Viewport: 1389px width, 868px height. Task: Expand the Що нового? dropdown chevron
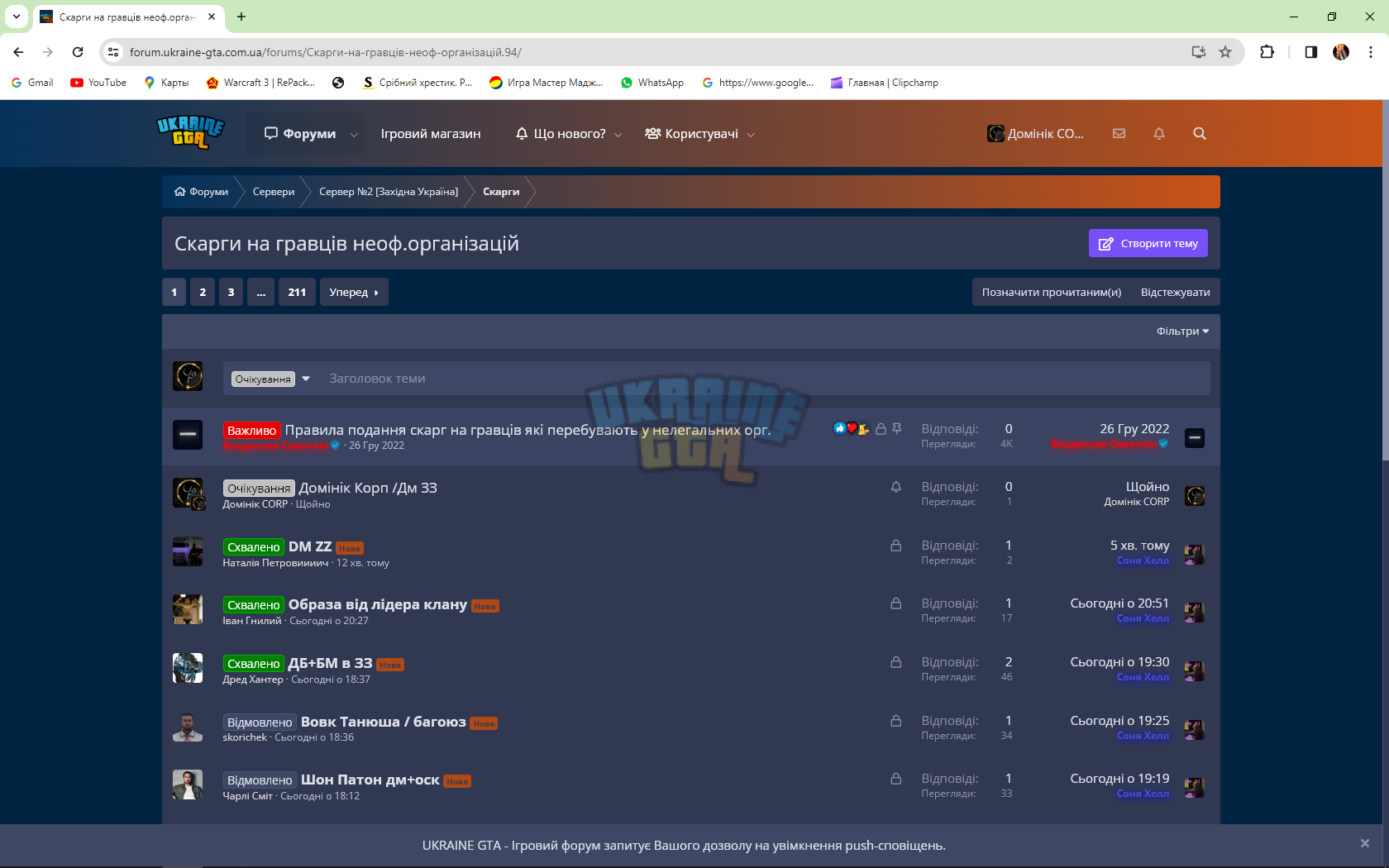[x=618, y=135]
